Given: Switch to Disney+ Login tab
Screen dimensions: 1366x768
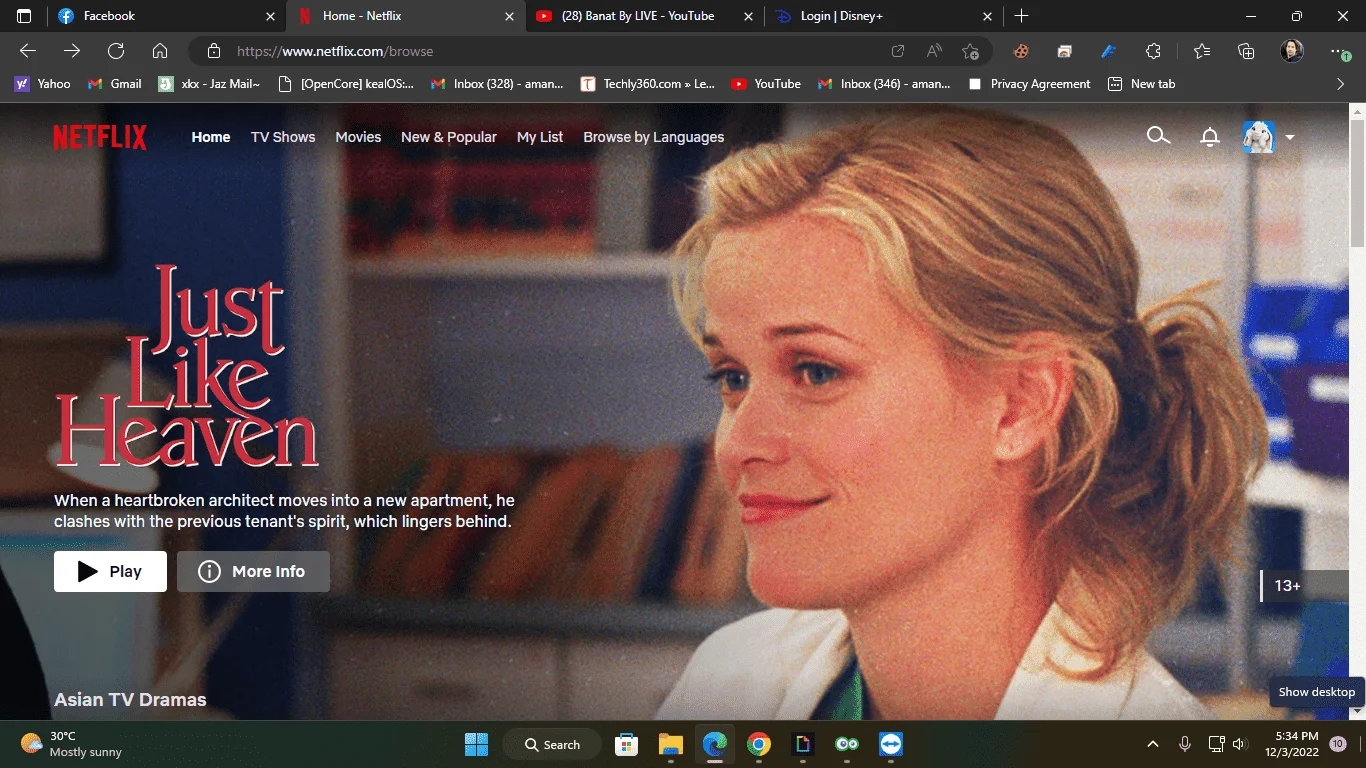Looking at the screenshot, I should point(884,16).
